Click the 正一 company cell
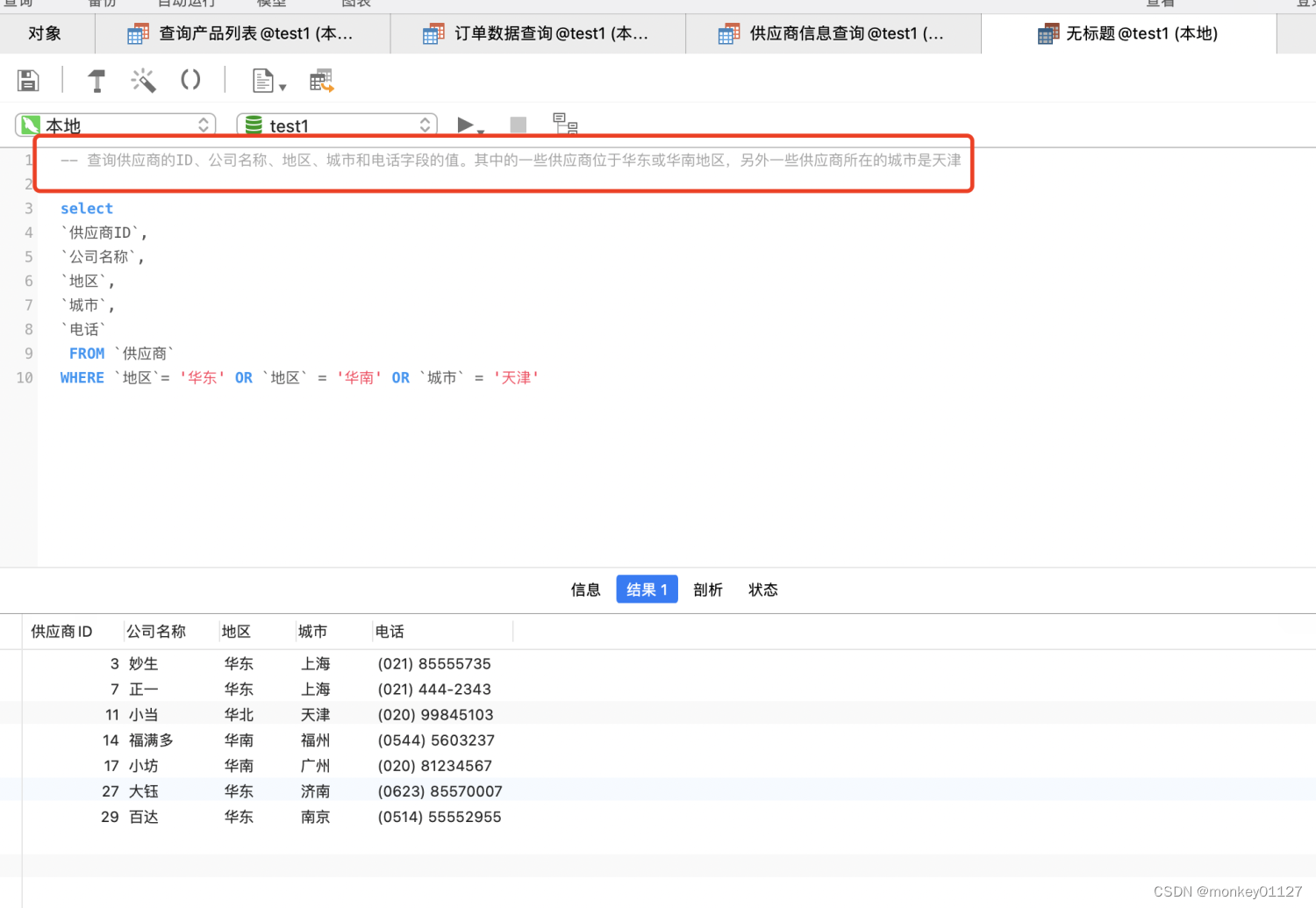The image size is (1316, 908). (x=144, y=690)
